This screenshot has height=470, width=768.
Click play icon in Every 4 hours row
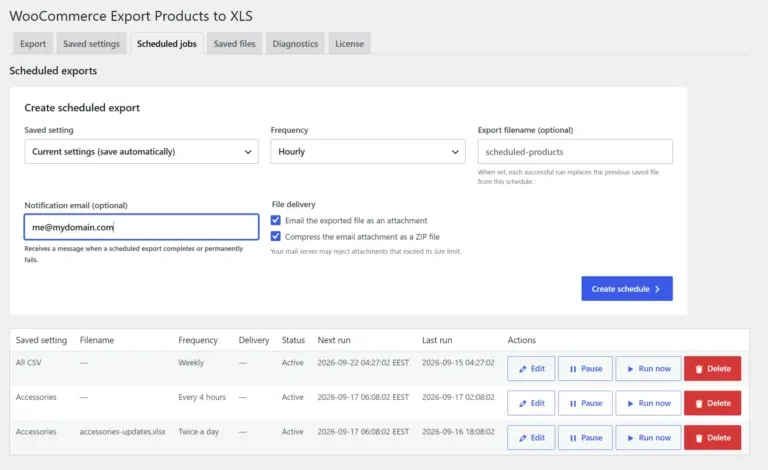tap(630, 403)
